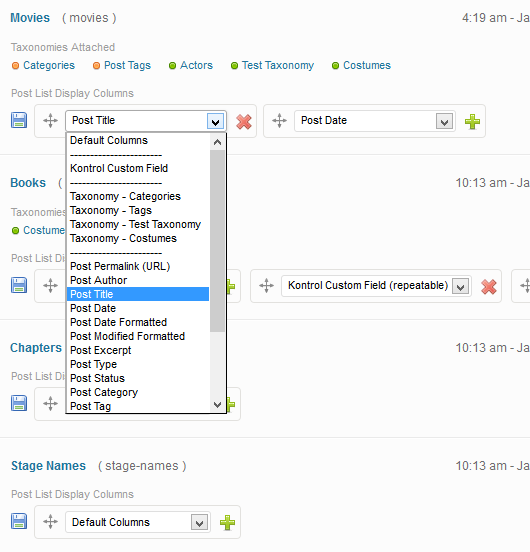Add a column after Post Date with green plus
The image size is (530, 552).
pos(472,122)
